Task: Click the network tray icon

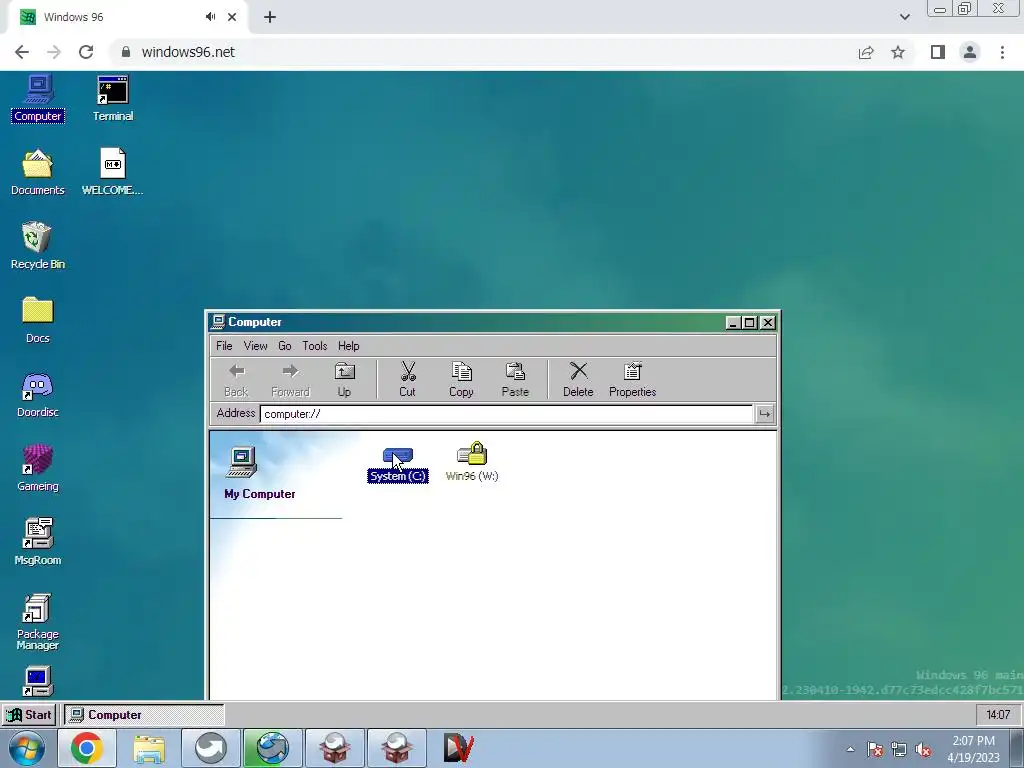Action: [x=899, y=750]
